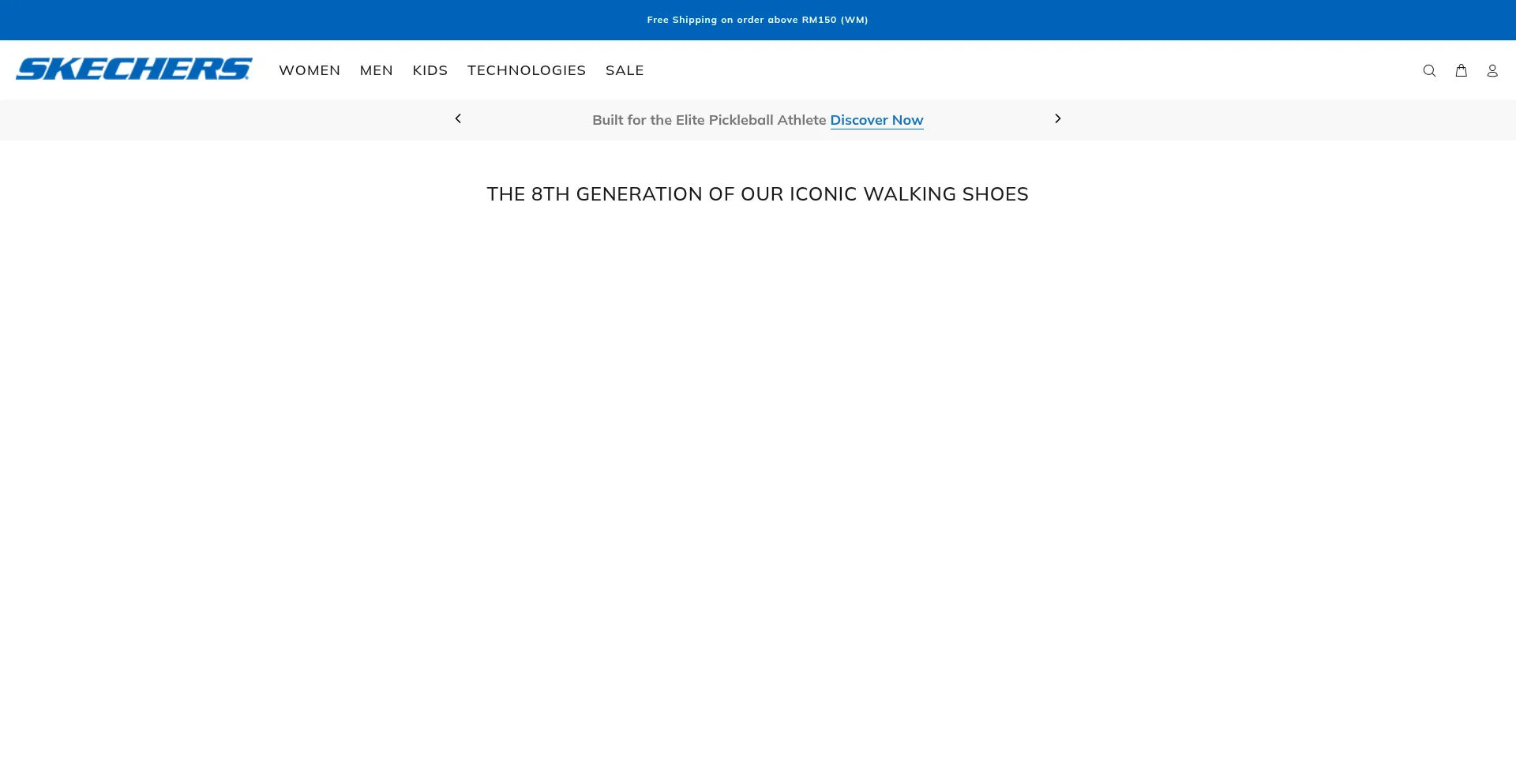Click the Elite Pickleball Athlete announcement text

coord(708,120)
